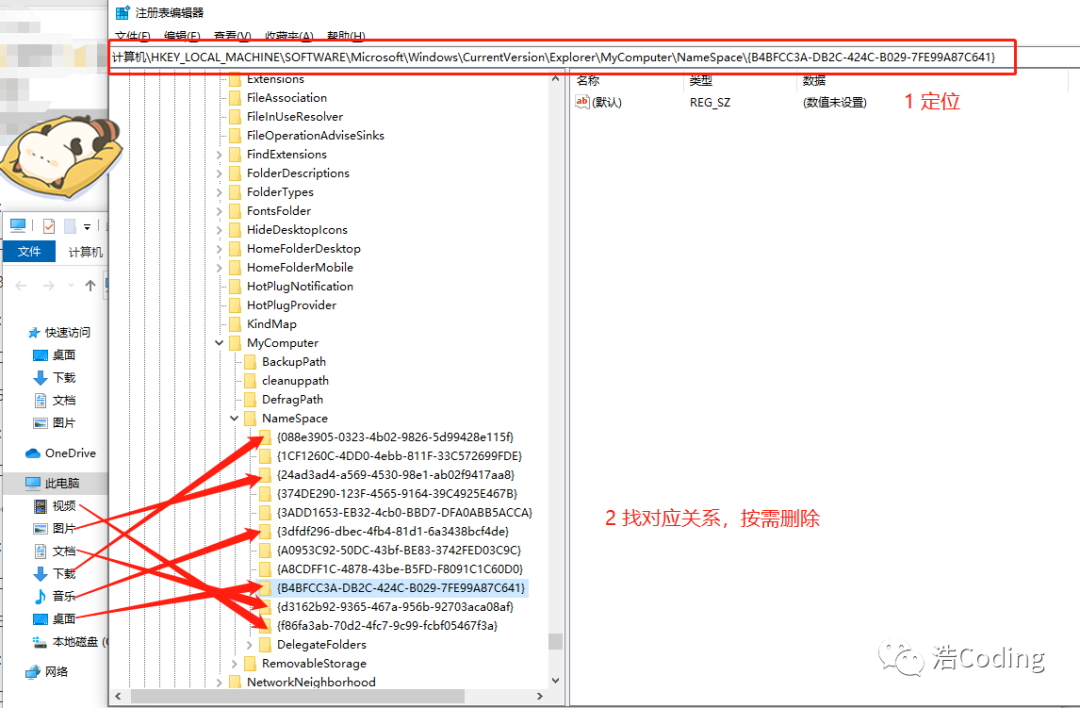Open the 编辑(E) menu
This screenshot has width=1080, height=708.
183,35
